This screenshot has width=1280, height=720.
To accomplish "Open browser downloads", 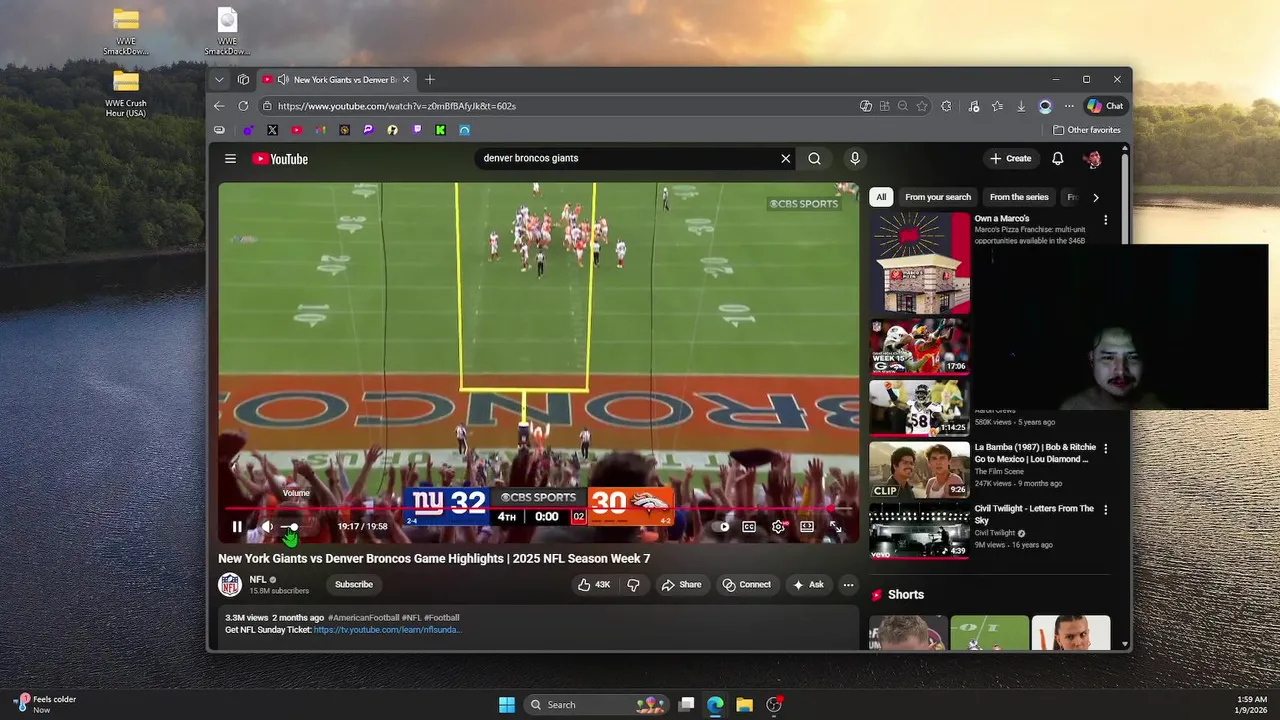I will click(x=1021, y=106).
